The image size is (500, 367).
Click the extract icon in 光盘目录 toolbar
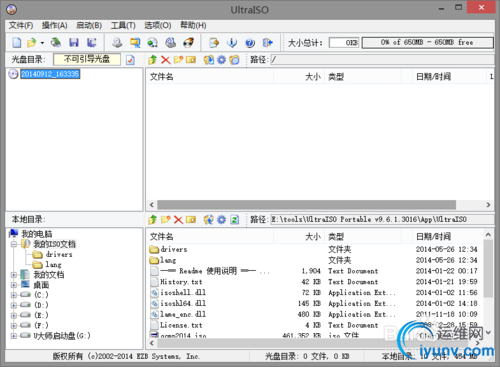tap(209, 60)
